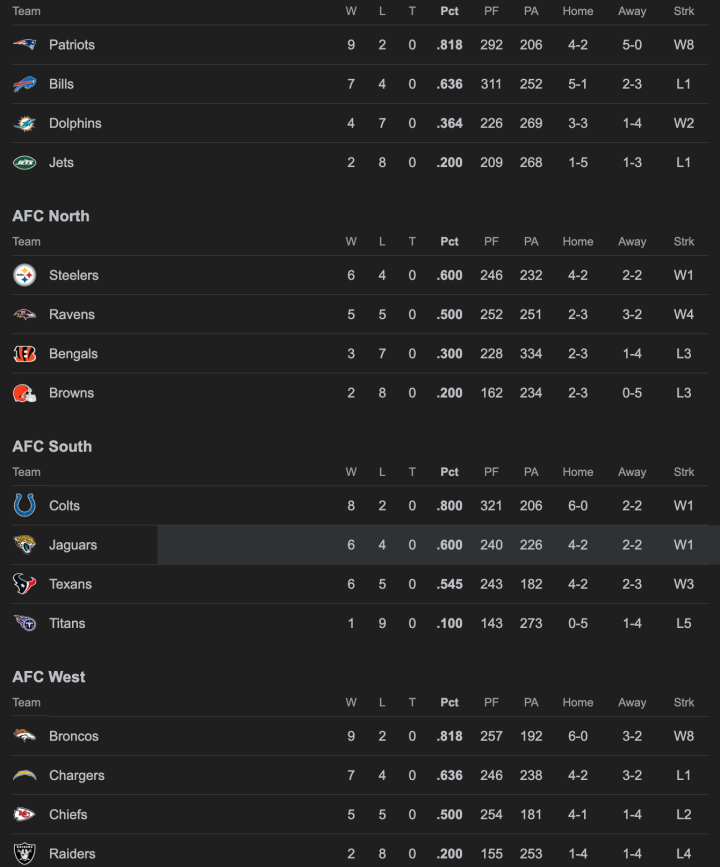Screen dimensions: 720x867
Task: Click the Broncos team logo
Action: (x=25, y=736)
